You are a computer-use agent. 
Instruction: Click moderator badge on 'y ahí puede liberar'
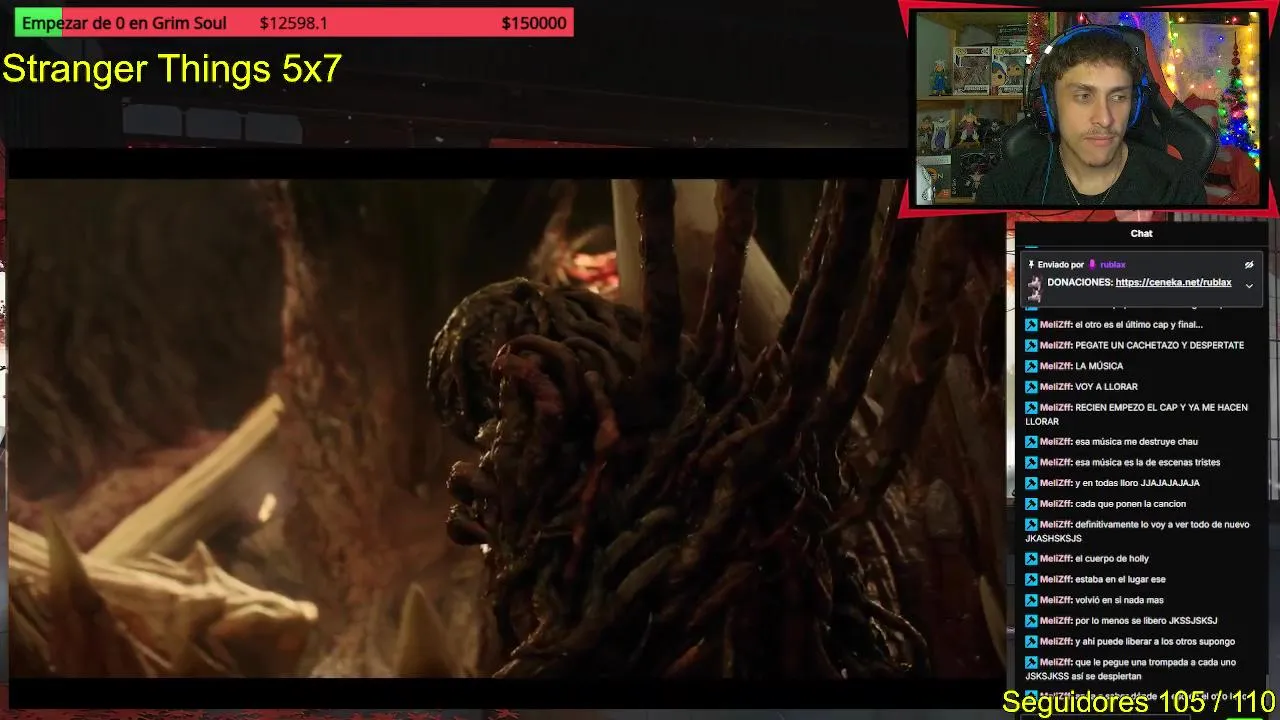tap(1031, 642)
